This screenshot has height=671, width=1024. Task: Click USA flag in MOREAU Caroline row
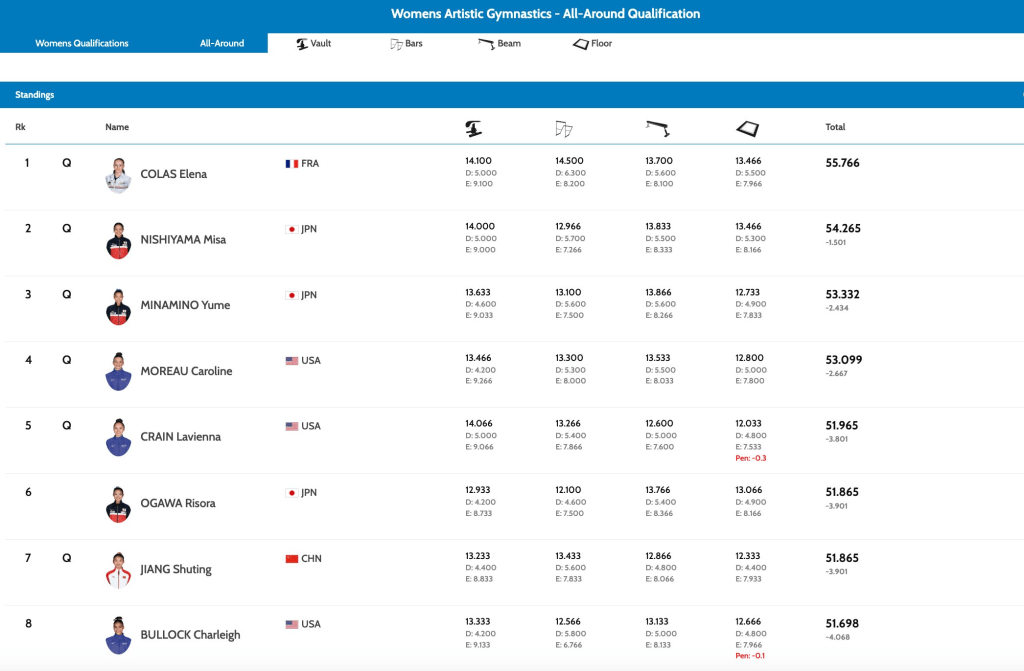[292, 360]
